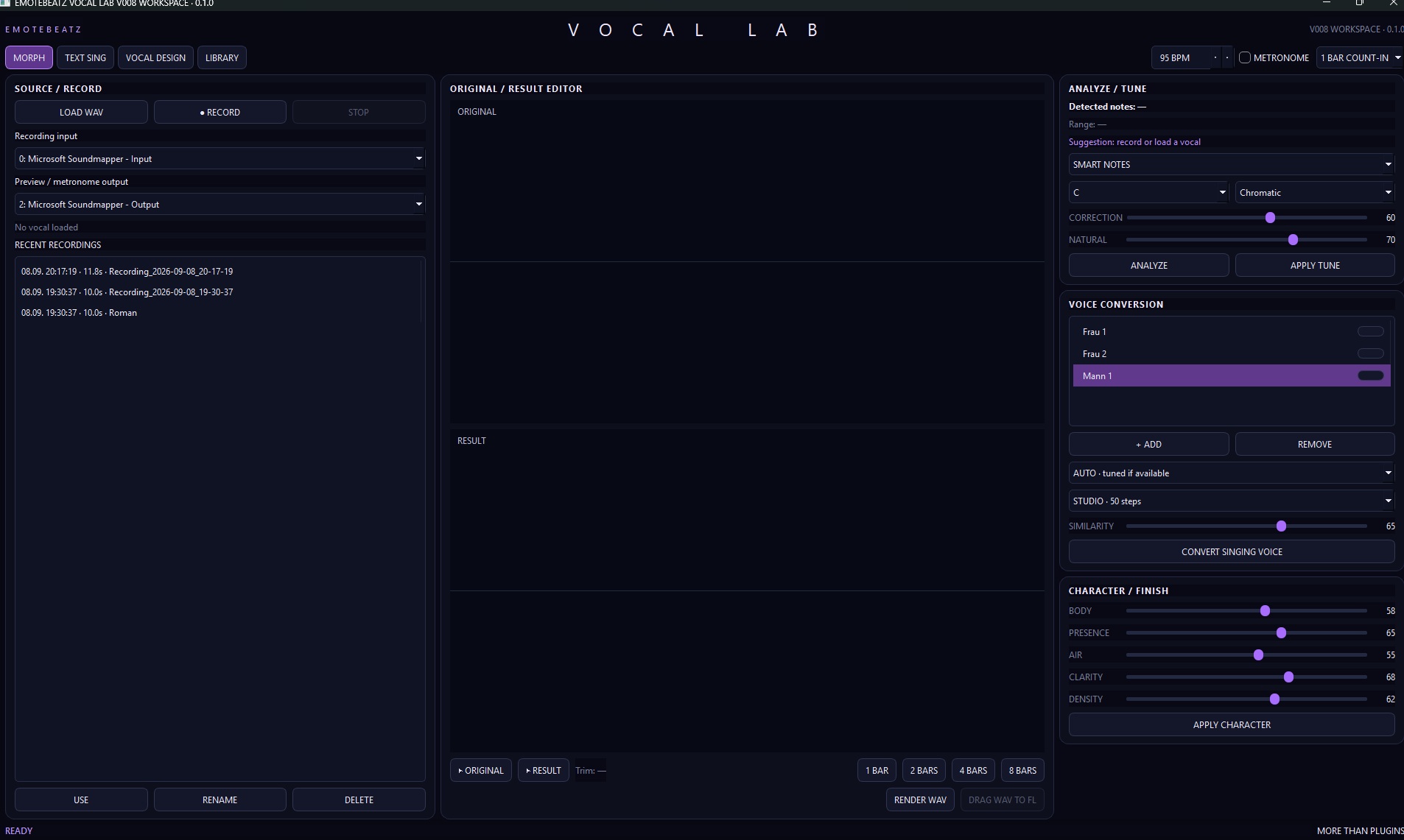
Task: Click CONVERT SINGING VOICE
Action: 1232,551
